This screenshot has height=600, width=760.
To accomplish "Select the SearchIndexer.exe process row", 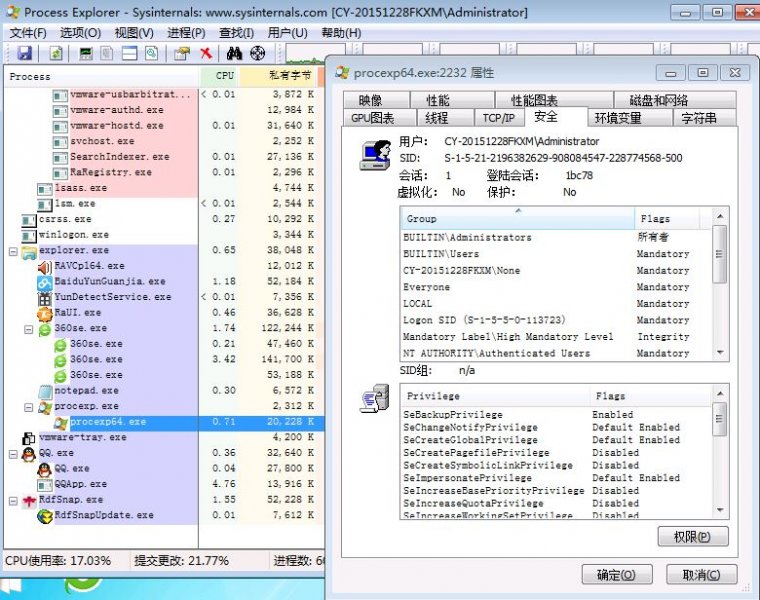I will (164, 157).
